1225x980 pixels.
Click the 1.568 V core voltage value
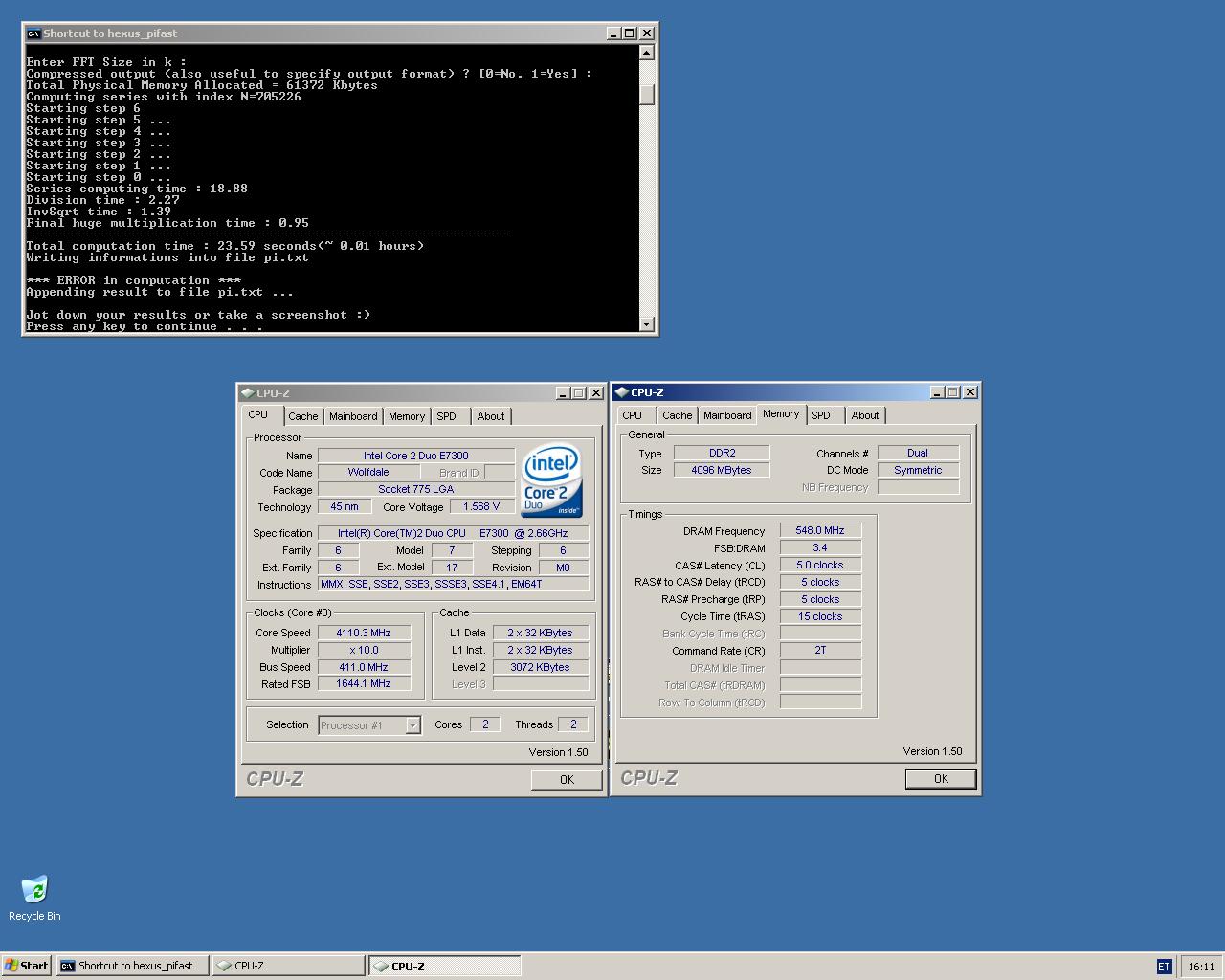coord(481,506)
